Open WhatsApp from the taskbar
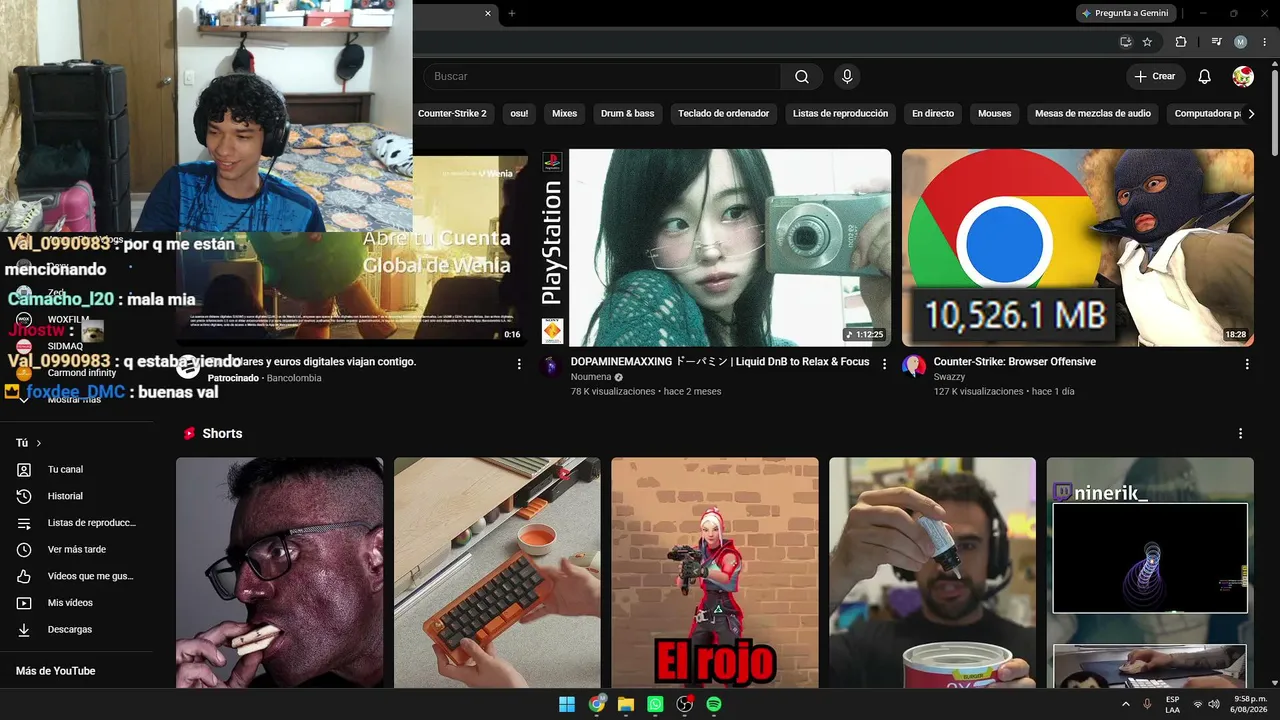The height and width of the screenshot is (720, 1280). [x=655, y=704]
